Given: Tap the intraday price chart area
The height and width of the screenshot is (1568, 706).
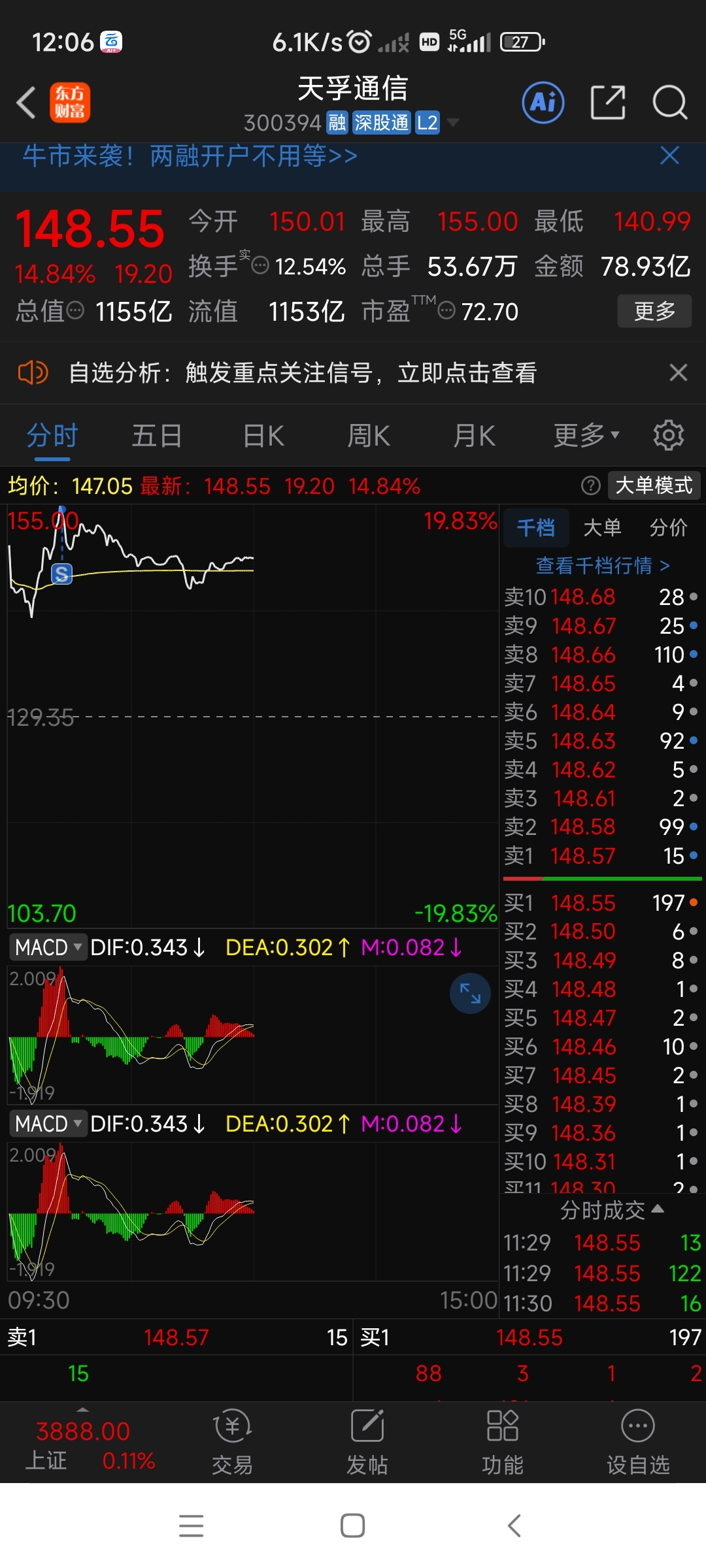Looking at the screenshot, I should (252, 716).
